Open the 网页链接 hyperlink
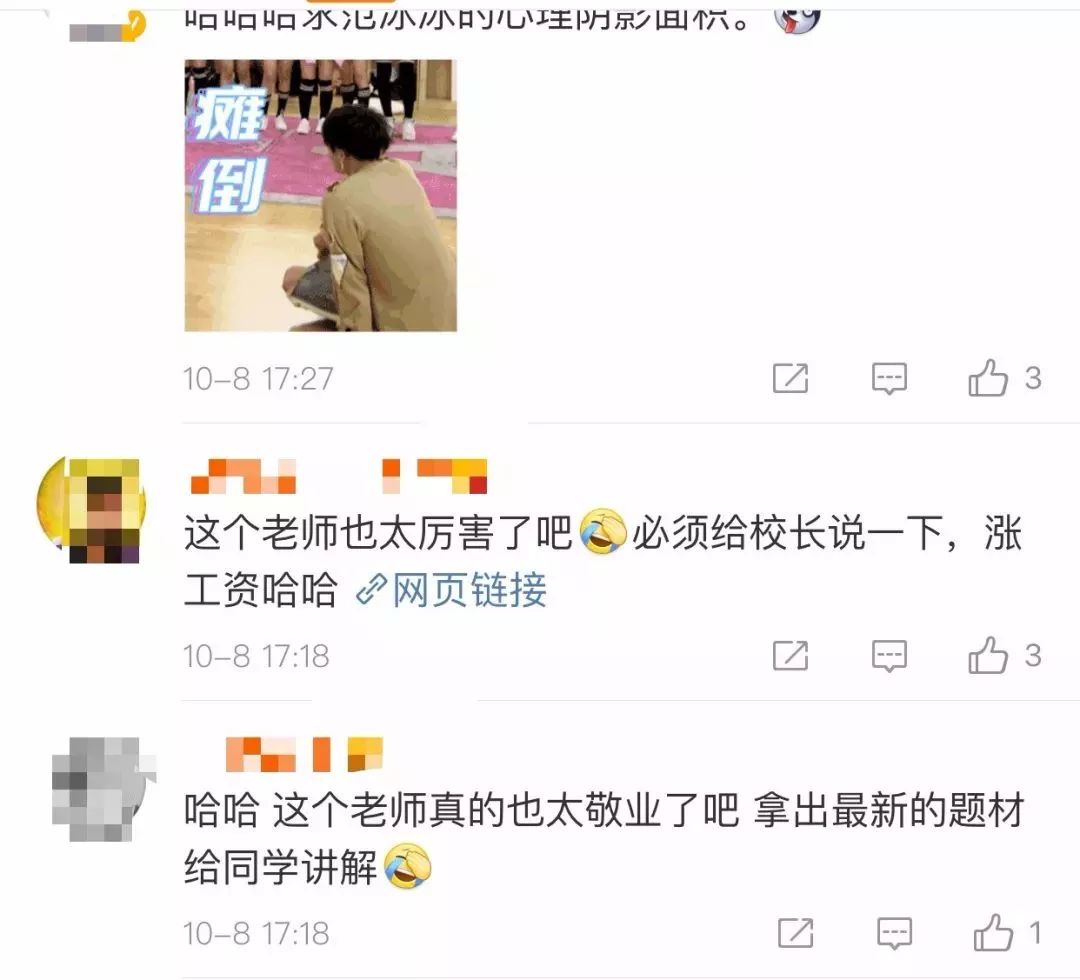Screen dimensions: 1080x980 click(x=451, y=590)
